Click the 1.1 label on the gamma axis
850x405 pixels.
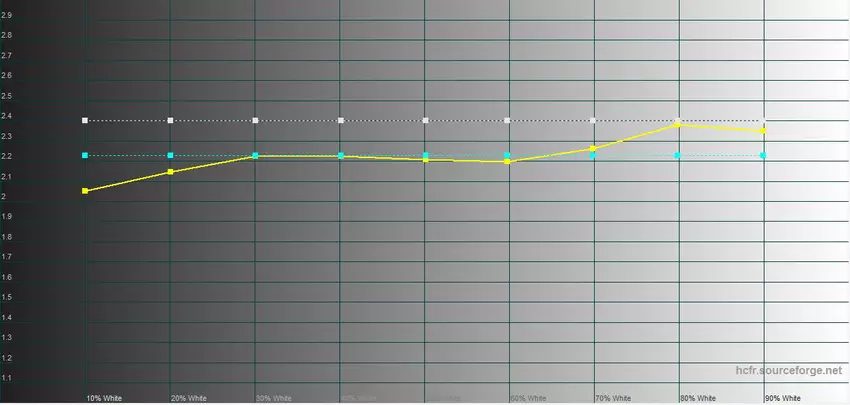coord(7,377)
